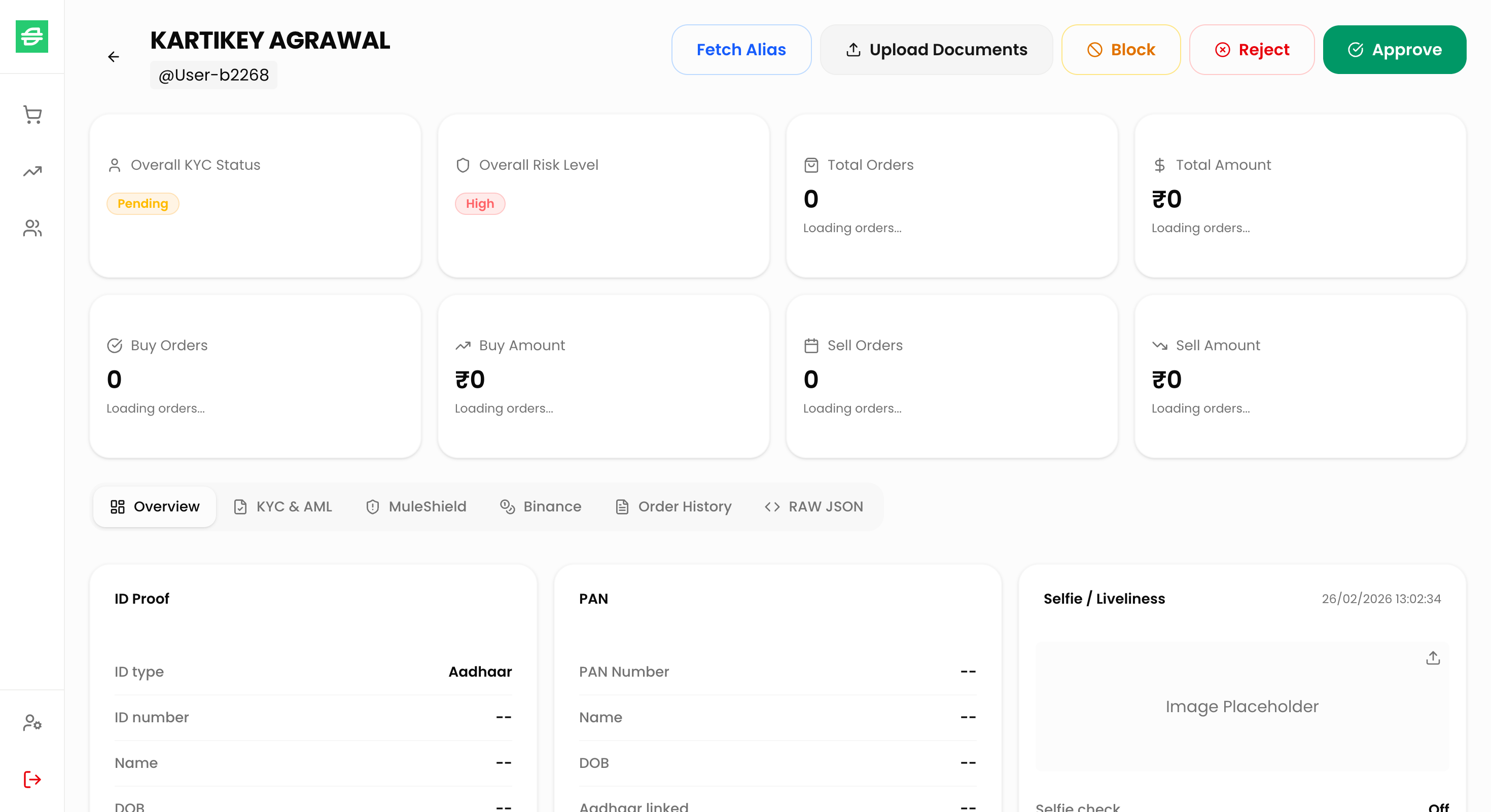Click the Image Placeholder selfie area
Image resolution: width=1491 pixels, height=812 pixels.
pos(1241,706)
